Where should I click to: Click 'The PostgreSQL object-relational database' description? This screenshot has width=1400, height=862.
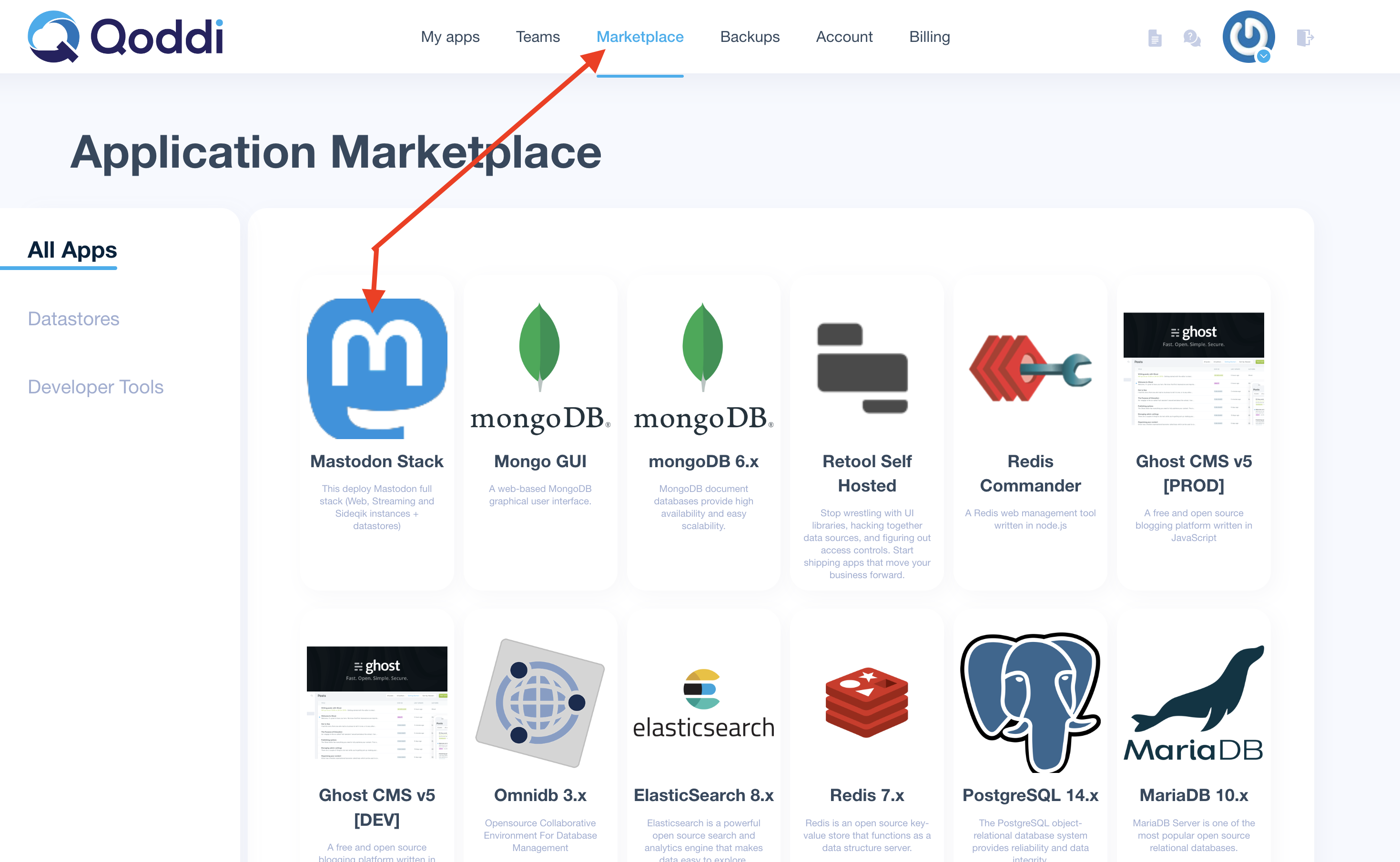(x=1030, y=840)
